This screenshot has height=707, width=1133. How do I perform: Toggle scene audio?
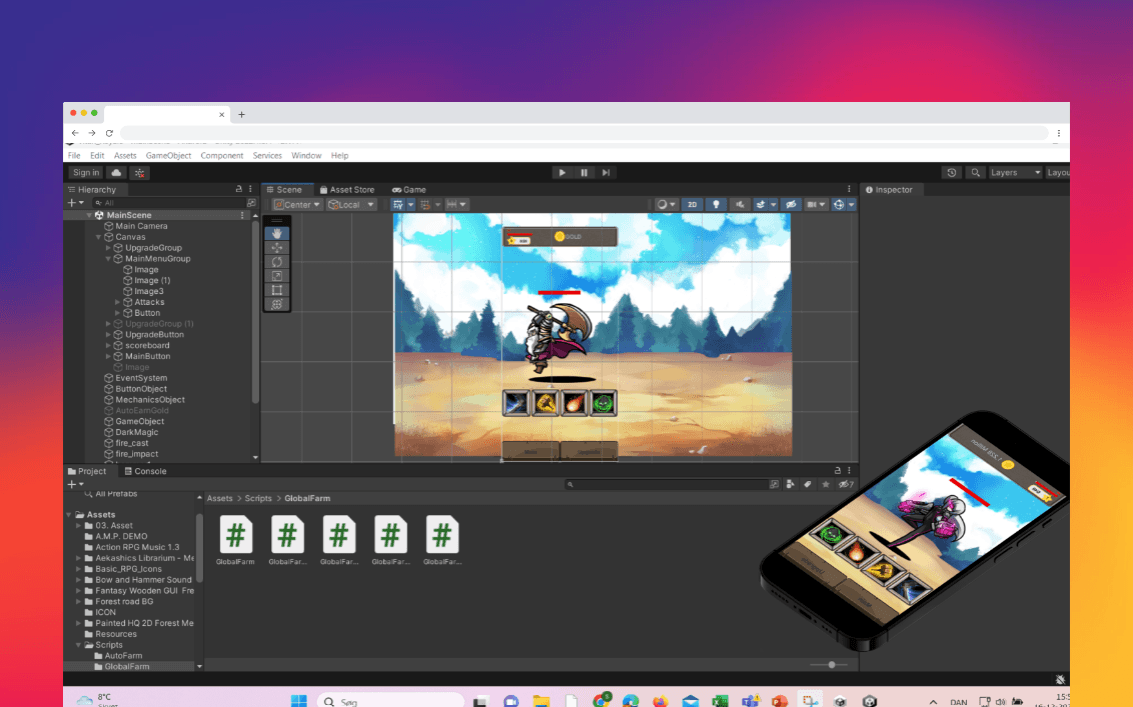coord(739,205)
